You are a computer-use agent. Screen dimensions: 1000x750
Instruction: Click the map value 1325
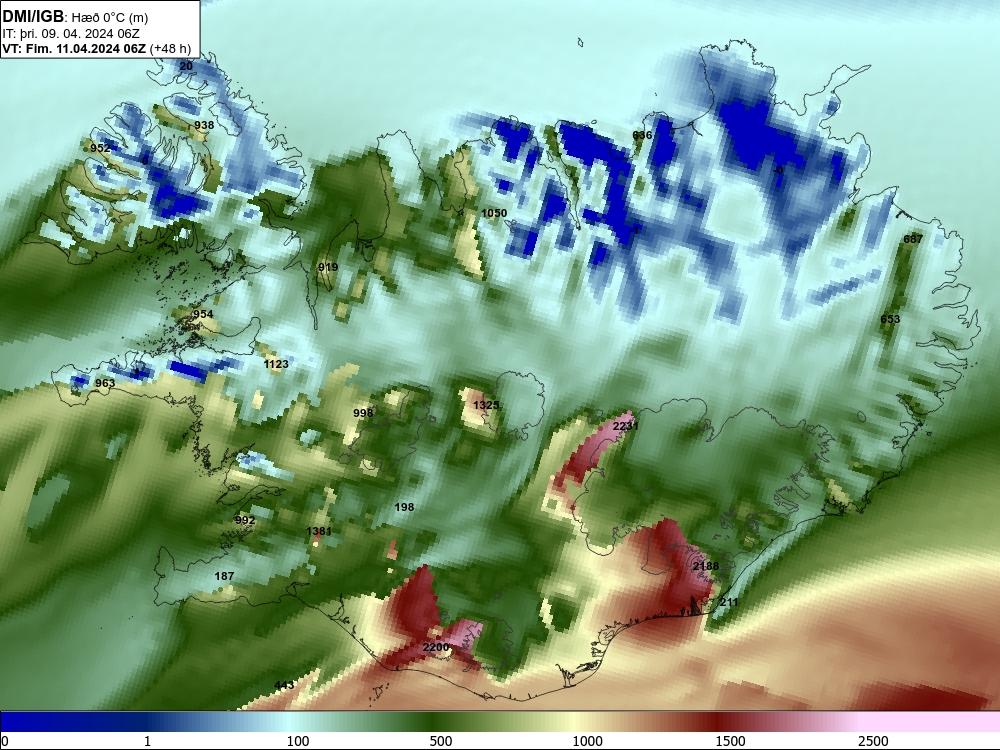(x=486, y=405)
